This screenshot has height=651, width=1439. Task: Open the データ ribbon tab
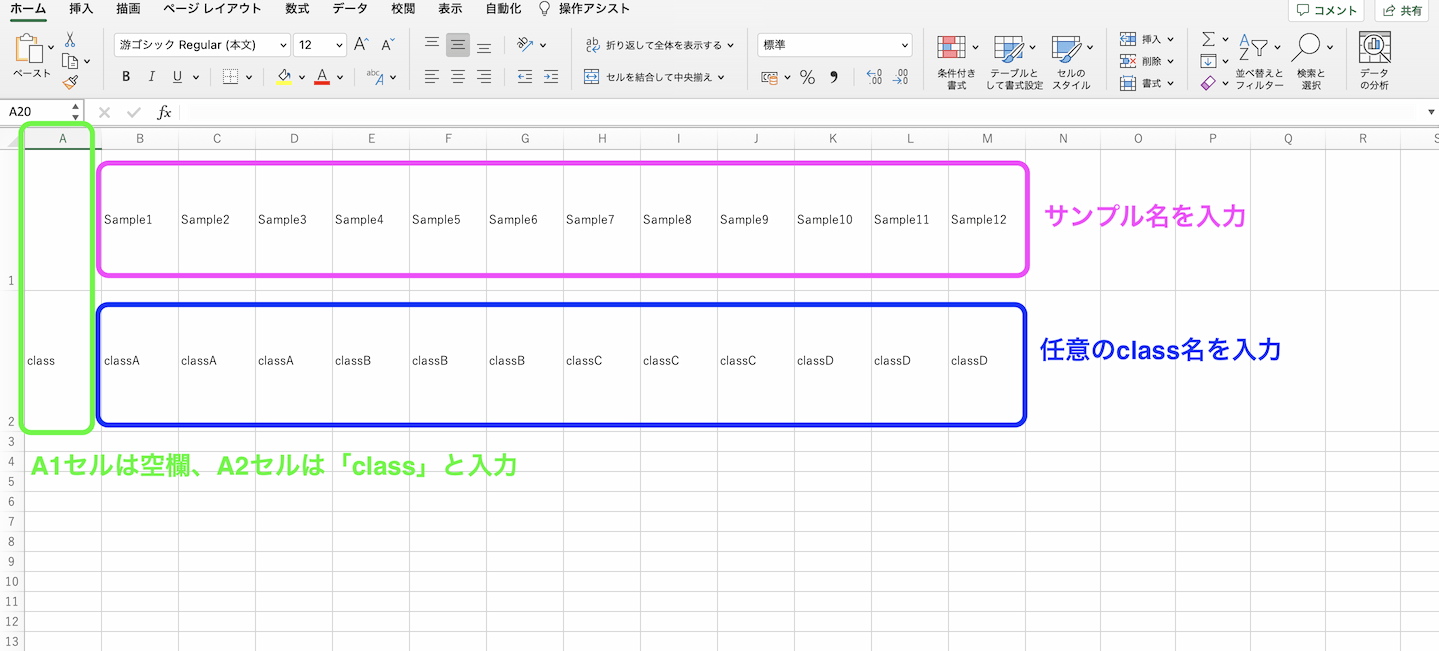350,9
